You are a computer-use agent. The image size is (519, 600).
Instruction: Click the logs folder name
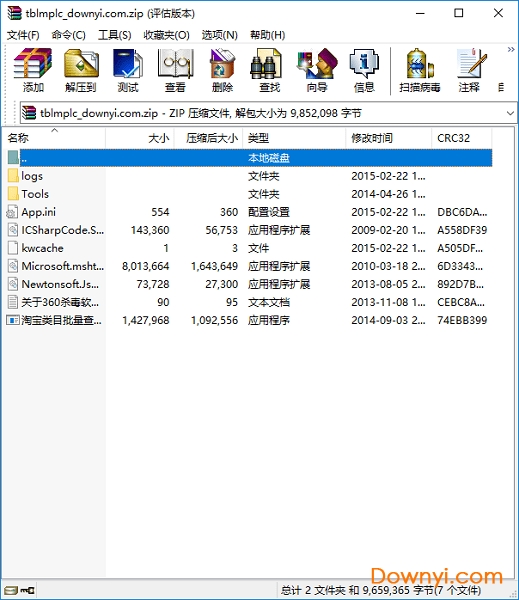32,176
